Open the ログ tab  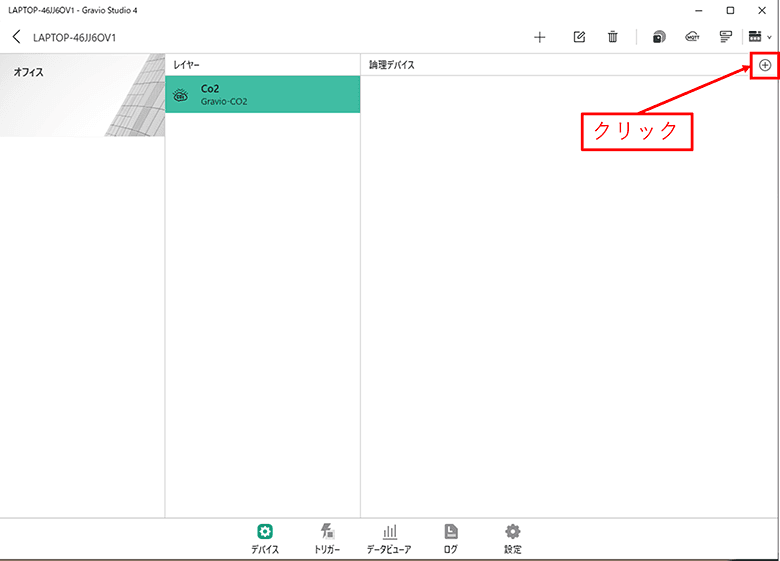click(x=451, y=539)
